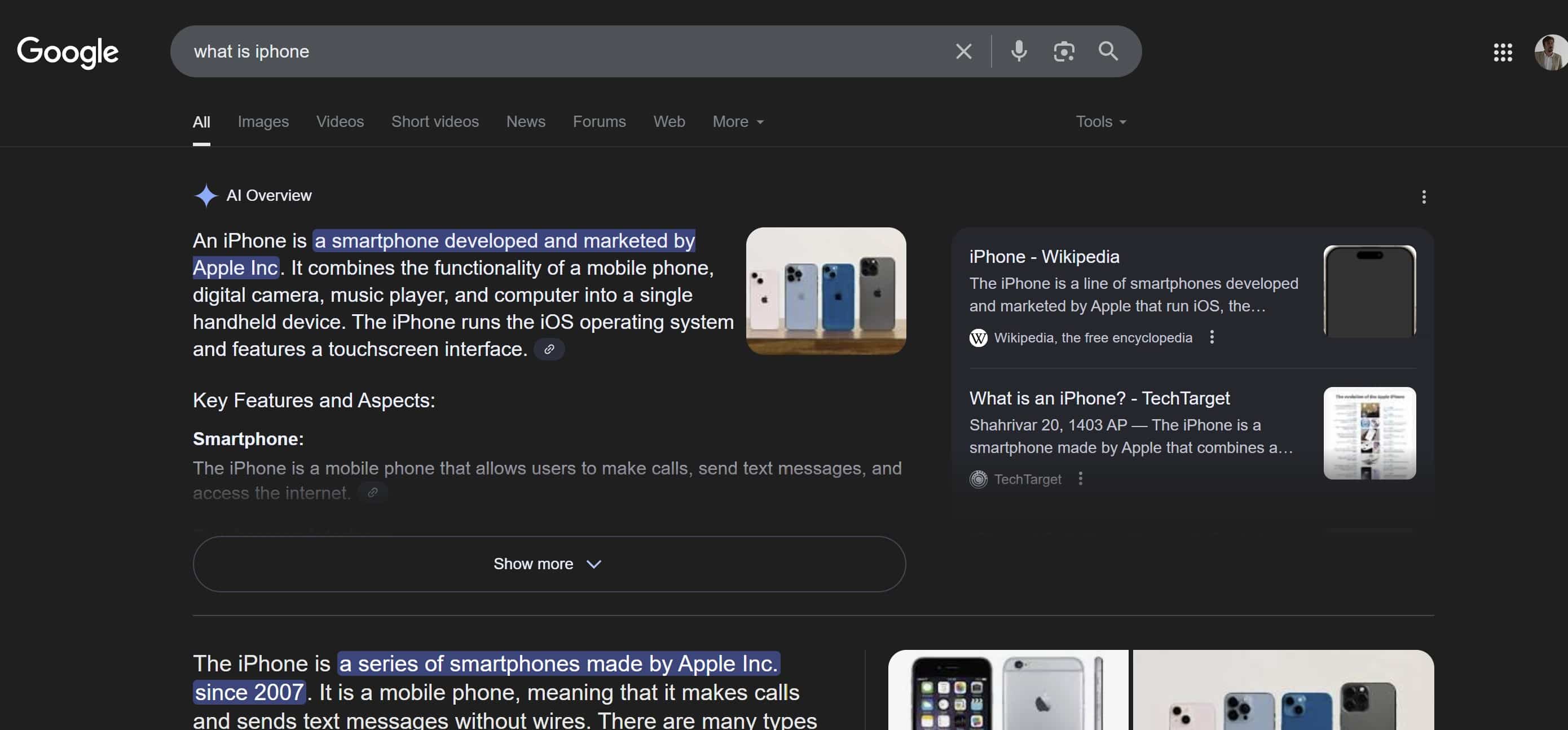Expand AI Overview with Show more
Image resolution: width=1568 pixels, height=730 pixels.
tap(549, 564)
